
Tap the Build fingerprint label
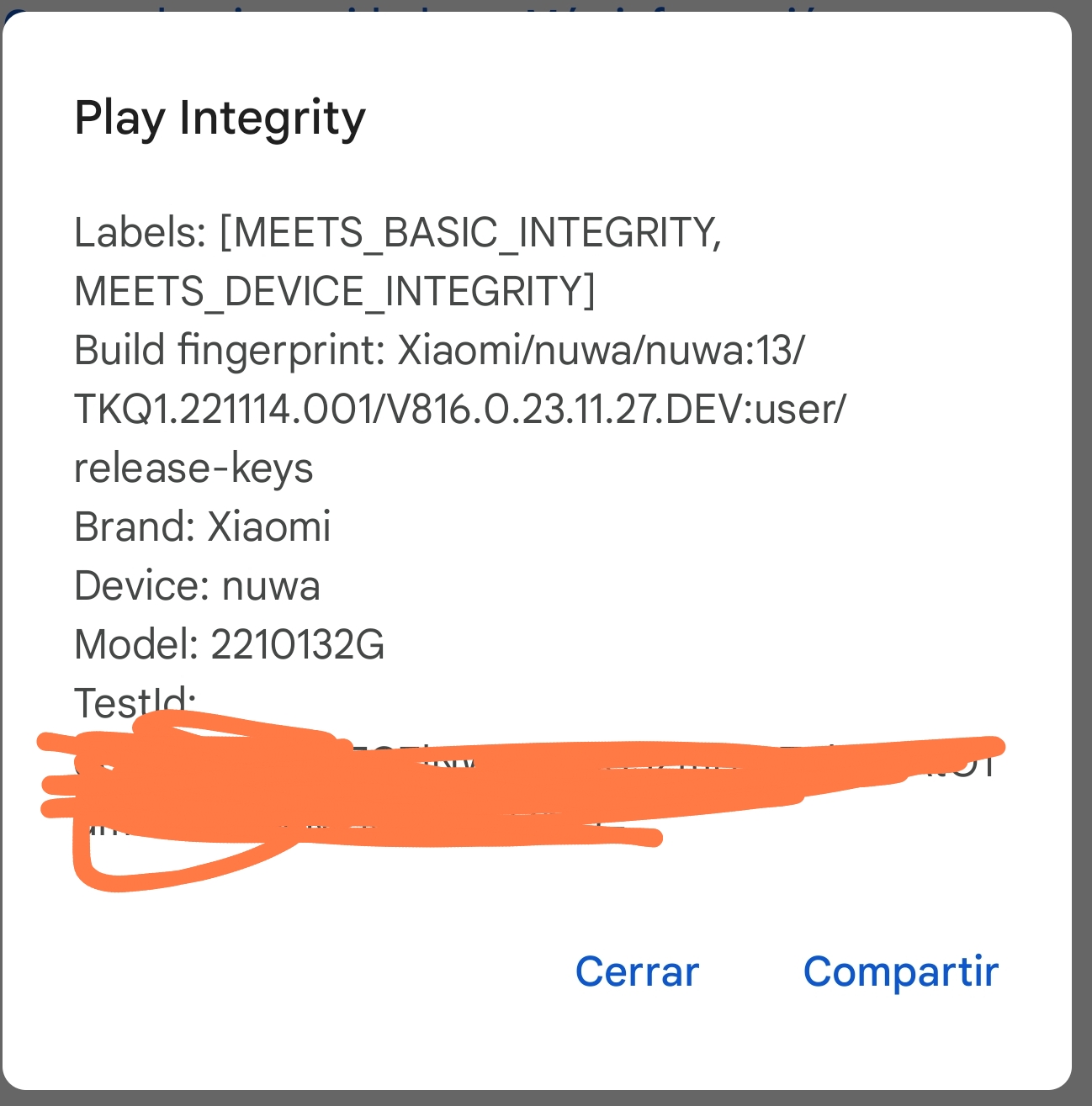(230, 351)
